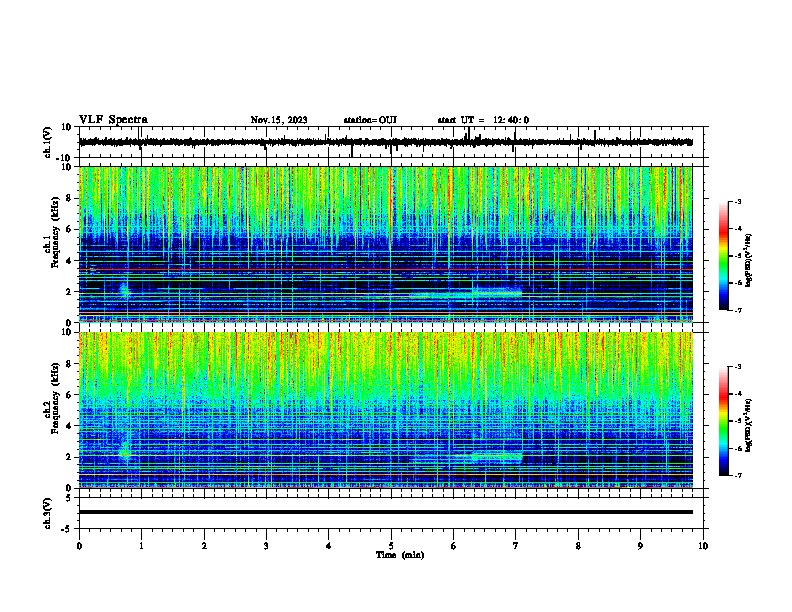
Task: Click the time axis tick label "5"
Action: point(391,546)
